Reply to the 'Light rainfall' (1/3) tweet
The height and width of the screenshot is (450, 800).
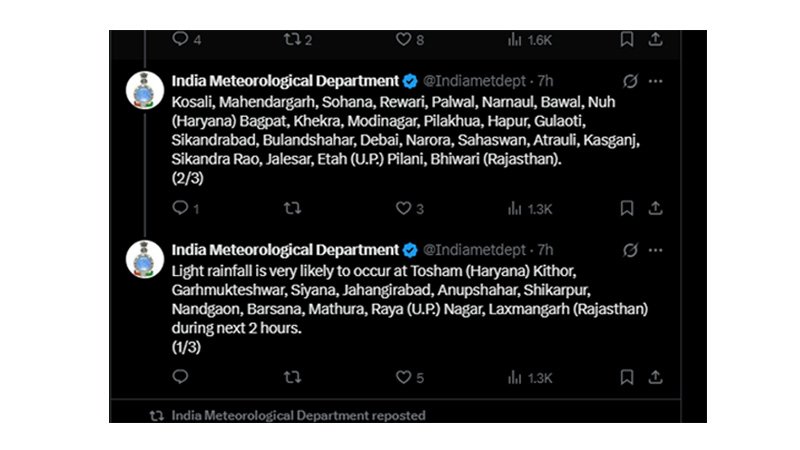coord(181,377)
